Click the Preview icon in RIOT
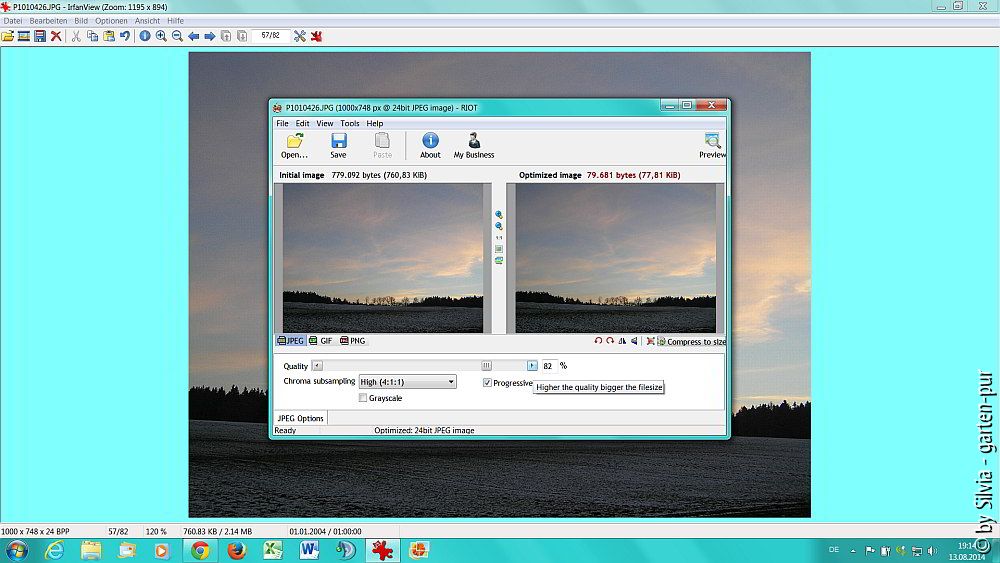The width and height of the screenshot is (1000, 563). 712,145
